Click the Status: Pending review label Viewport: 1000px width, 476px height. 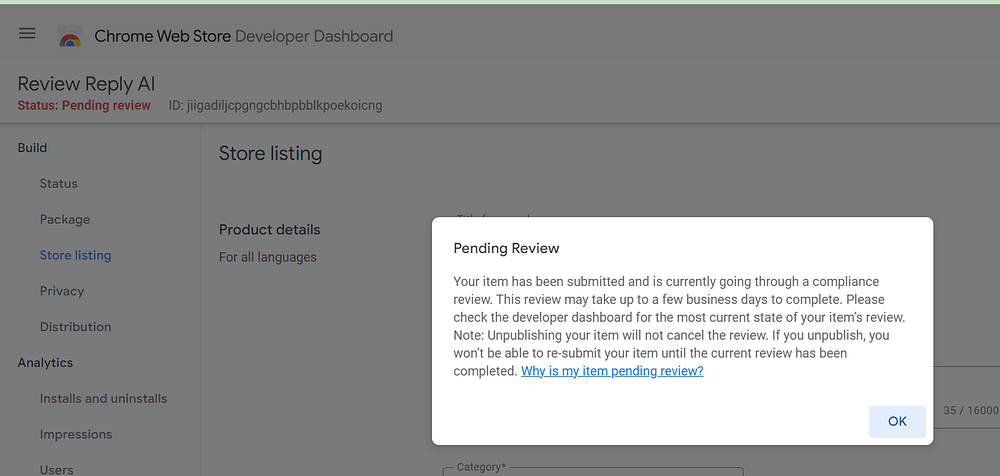(x=84, y=106)
